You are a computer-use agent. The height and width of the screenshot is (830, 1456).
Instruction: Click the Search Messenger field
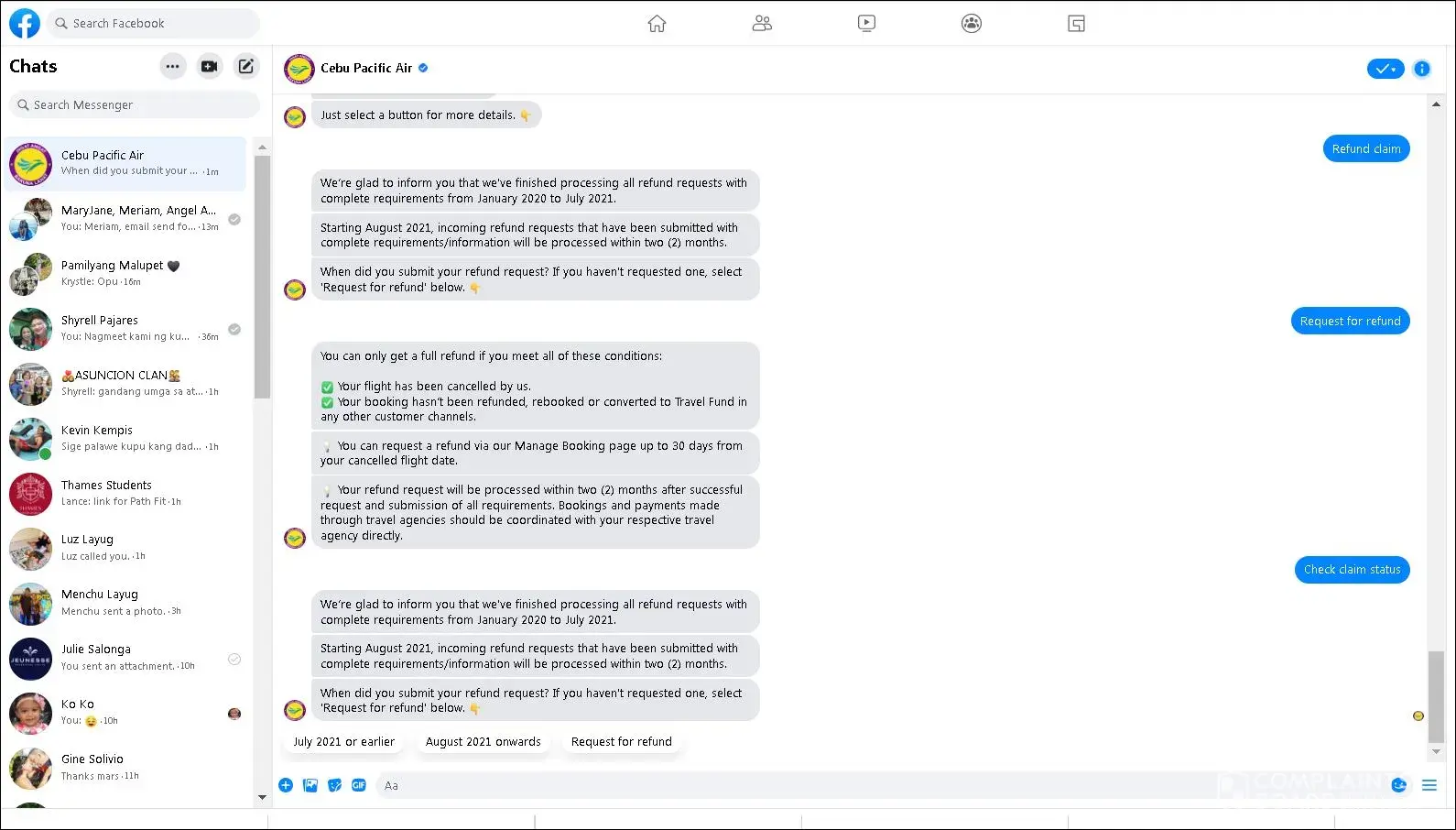click(x=135, y=105)
